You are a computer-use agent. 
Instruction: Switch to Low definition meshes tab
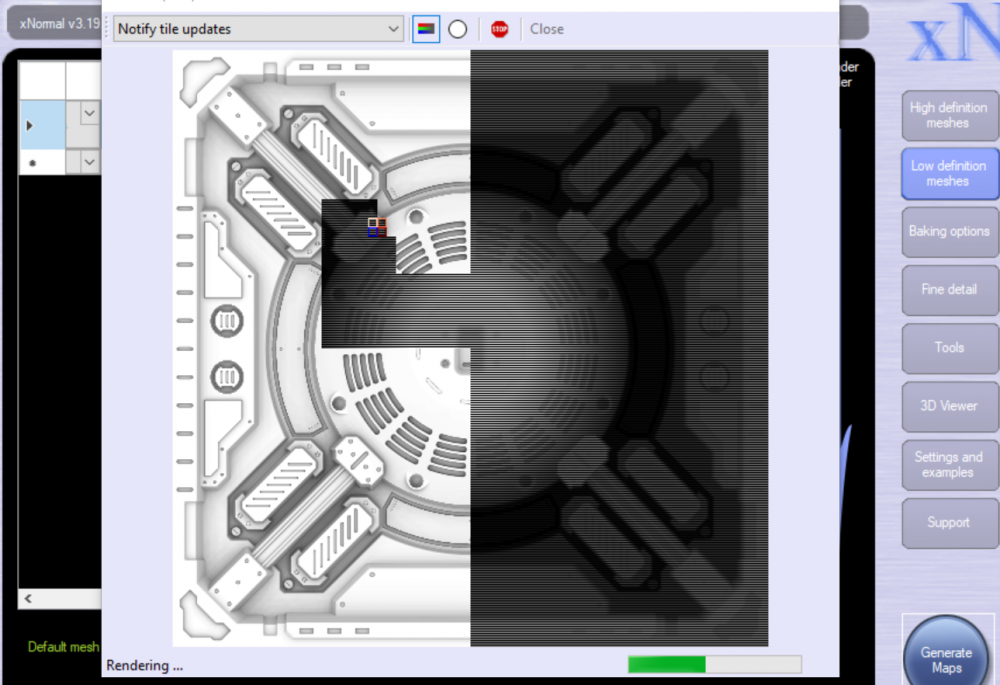[948, 173]
